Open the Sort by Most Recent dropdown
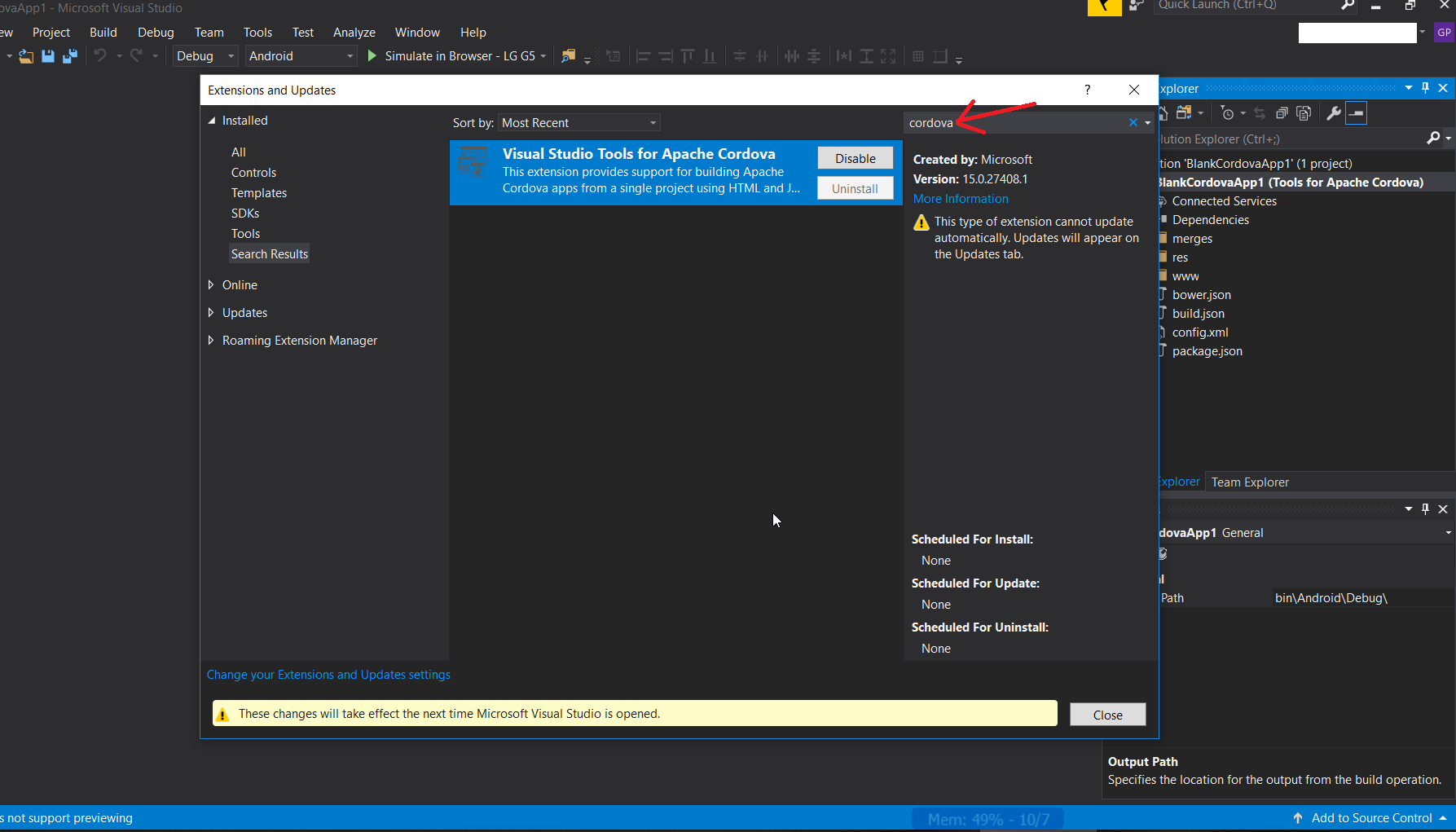 click(579, 122)
